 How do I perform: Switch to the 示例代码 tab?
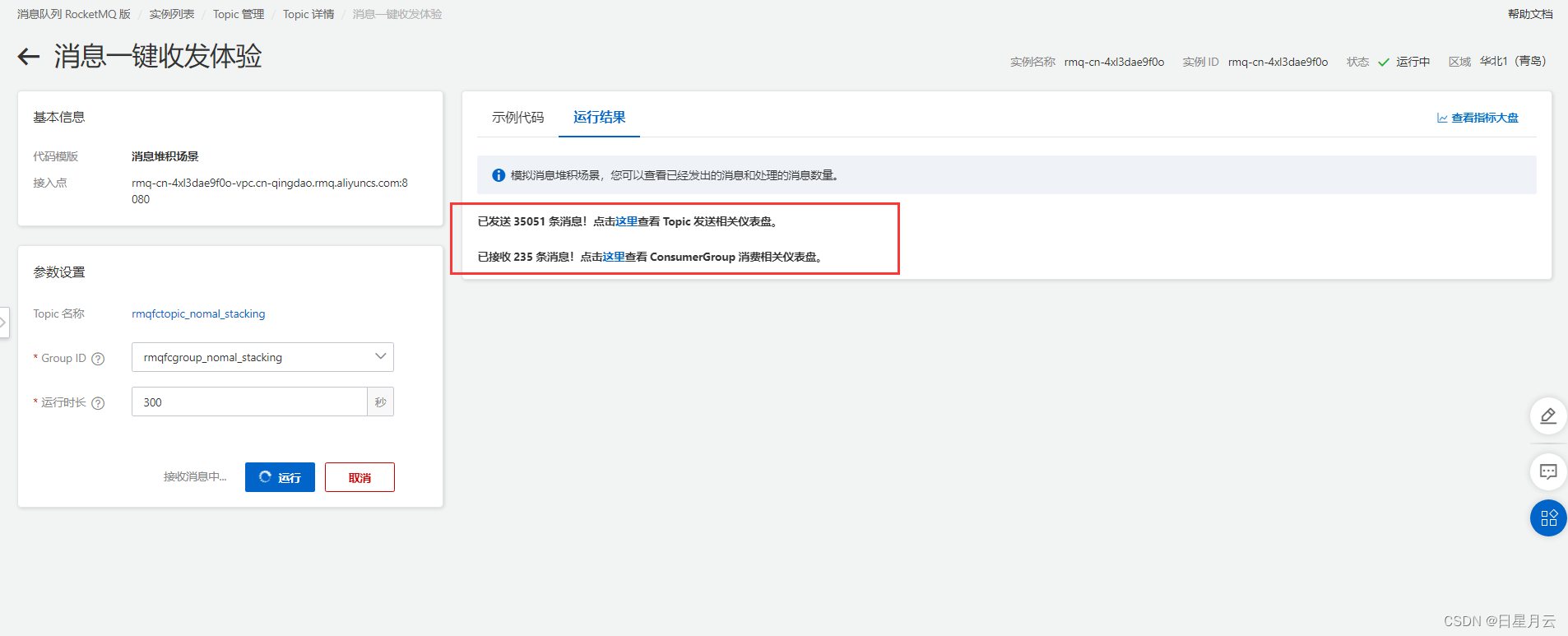pyautogui.click(x=518, y=118)
